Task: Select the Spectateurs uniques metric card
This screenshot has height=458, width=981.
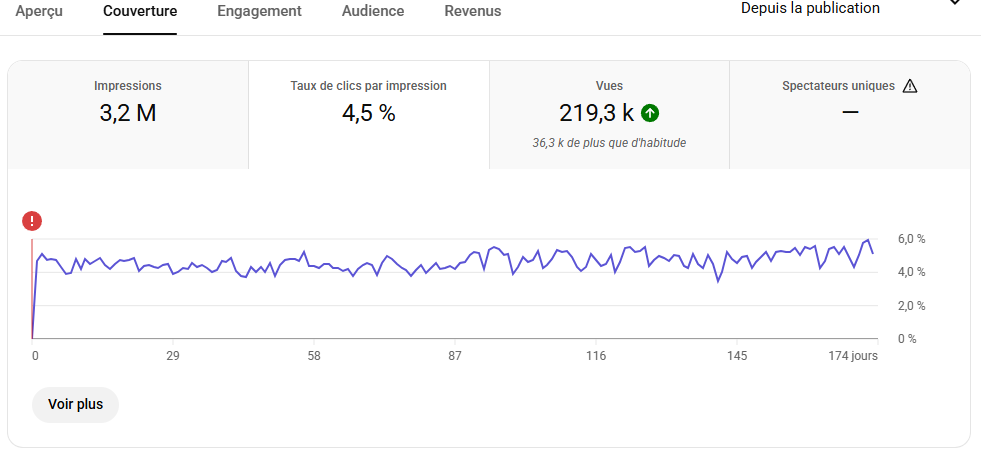Action: pos(850,115)
